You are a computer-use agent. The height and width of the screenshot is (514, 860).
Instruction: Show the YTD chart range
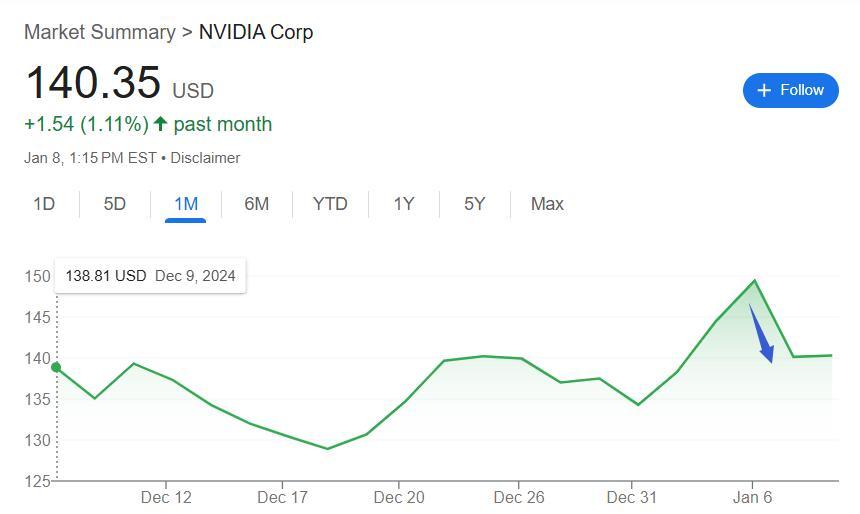330,204
